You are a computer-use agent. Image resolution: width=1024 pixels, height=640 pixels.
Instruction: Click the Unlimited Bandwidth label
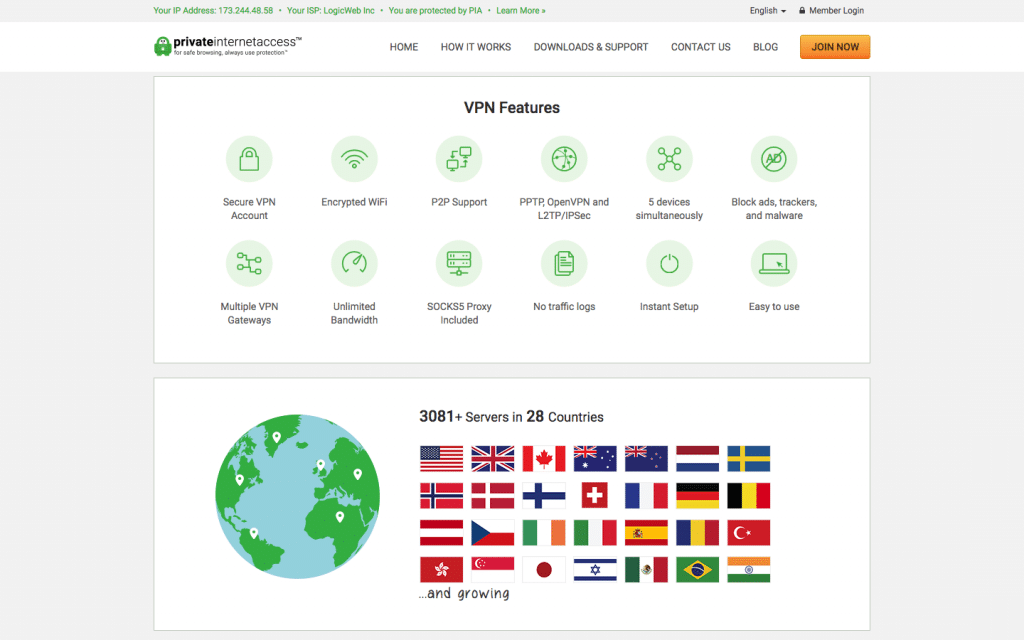[354, 313]
